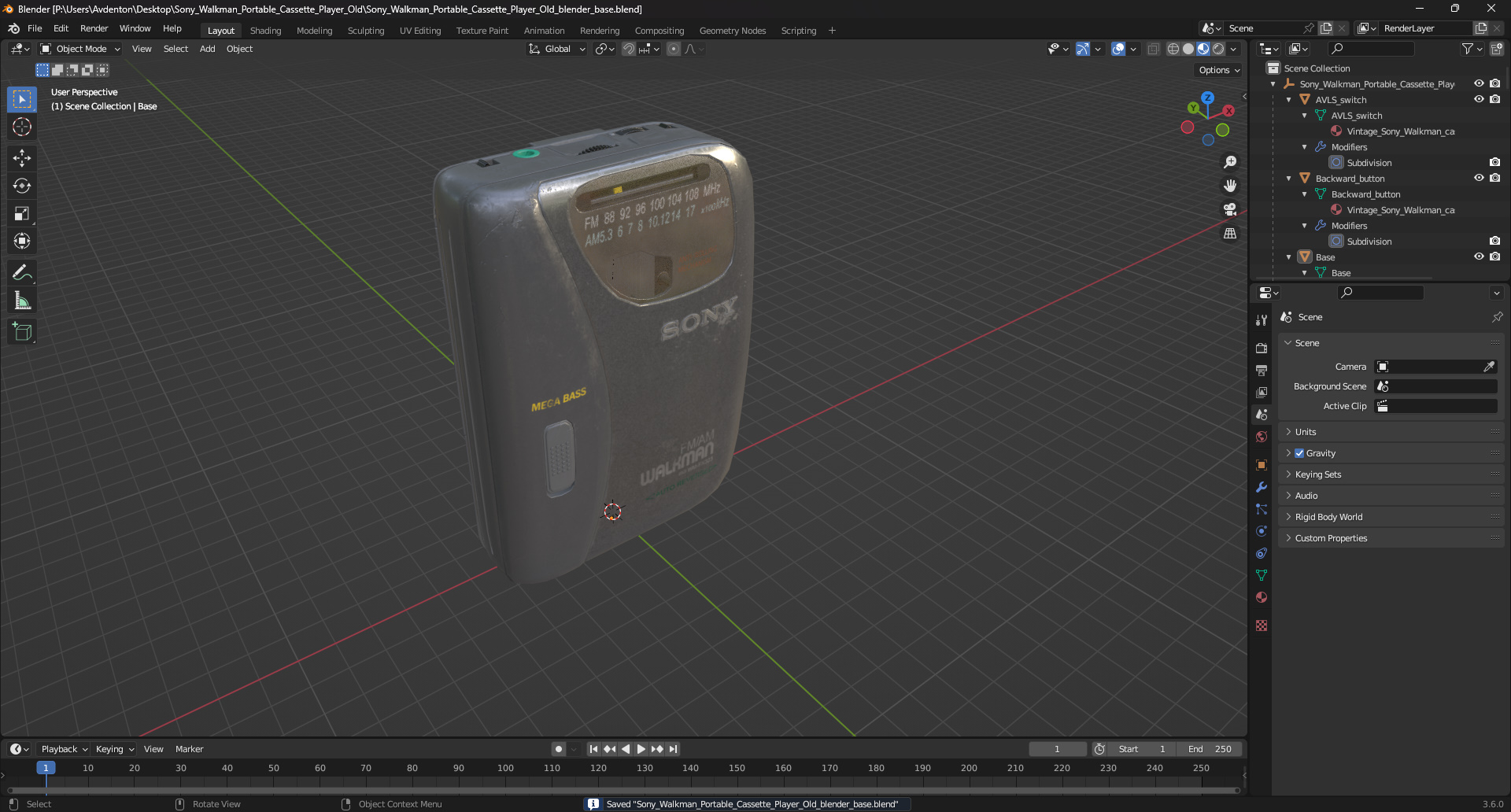Screen dimensions: 1511x812
Task: Open the World properties tab
Action: click(x=1262, y=437)
